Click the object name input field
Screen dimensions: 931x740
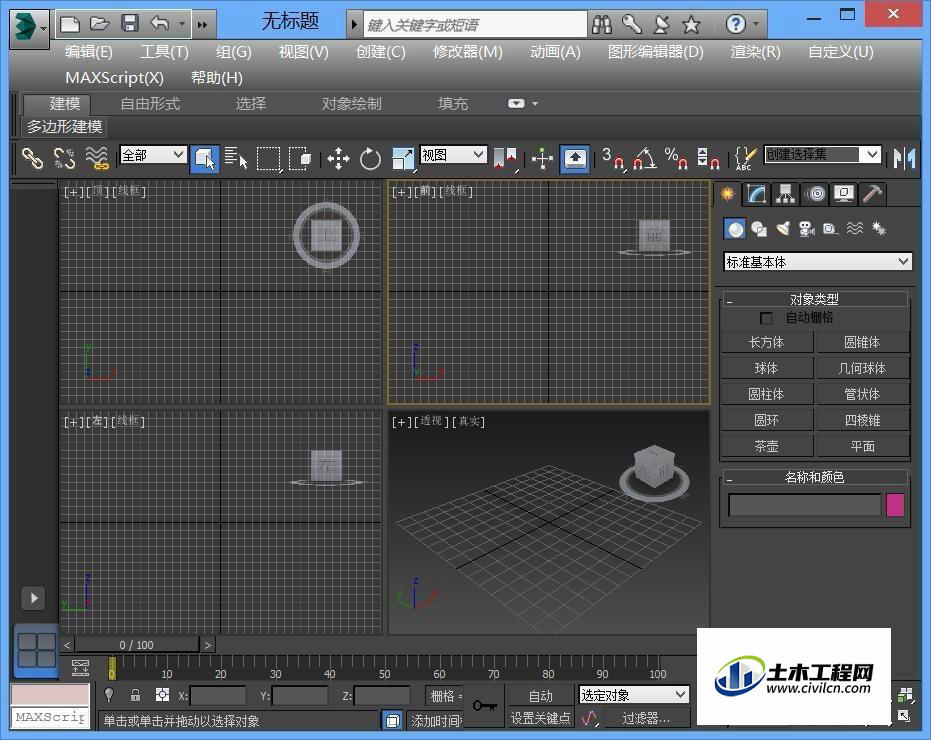[805, 505]
